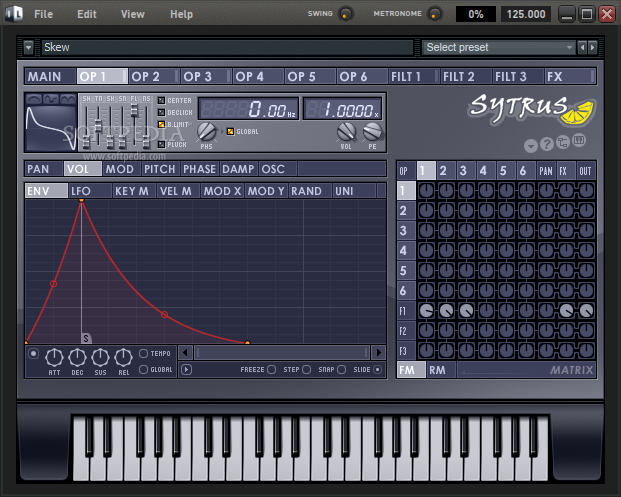This screenshot has width=621, height=497.
Task: Switch to the OP 2 tab
Action: point(154,76)
